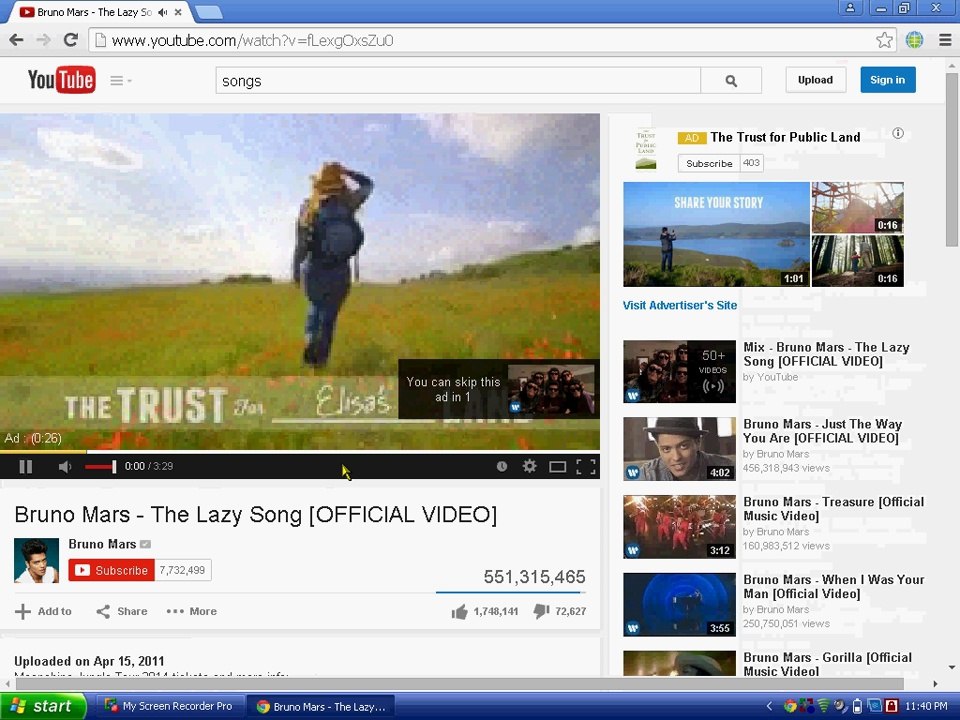Viewport: 960px width, 720px height.
Task: Focus the search box containing songs
Action: click(x=458, y=80)
